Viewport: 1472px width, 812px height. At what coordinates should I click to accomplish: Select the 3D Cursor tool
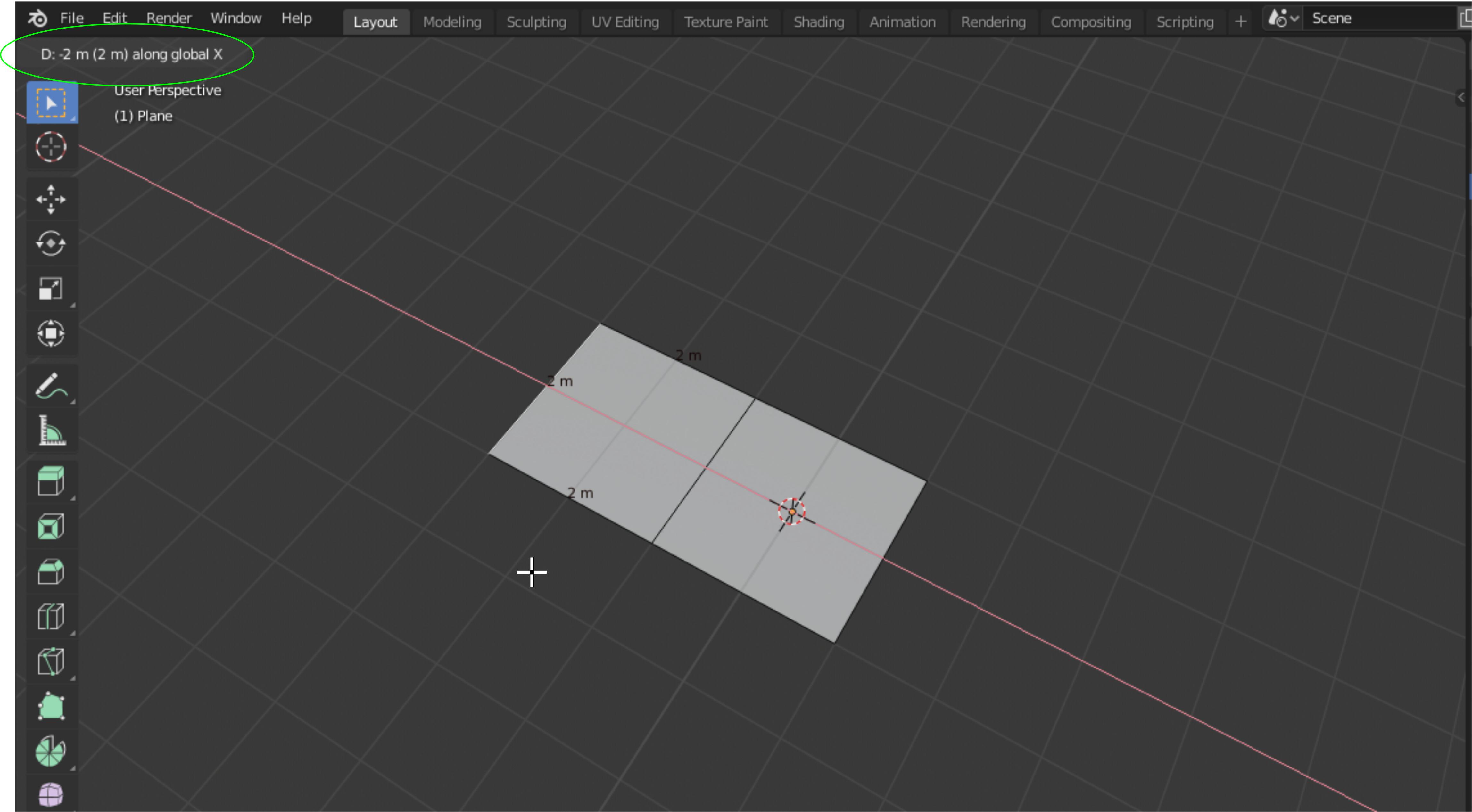click(x=52, y=147)
